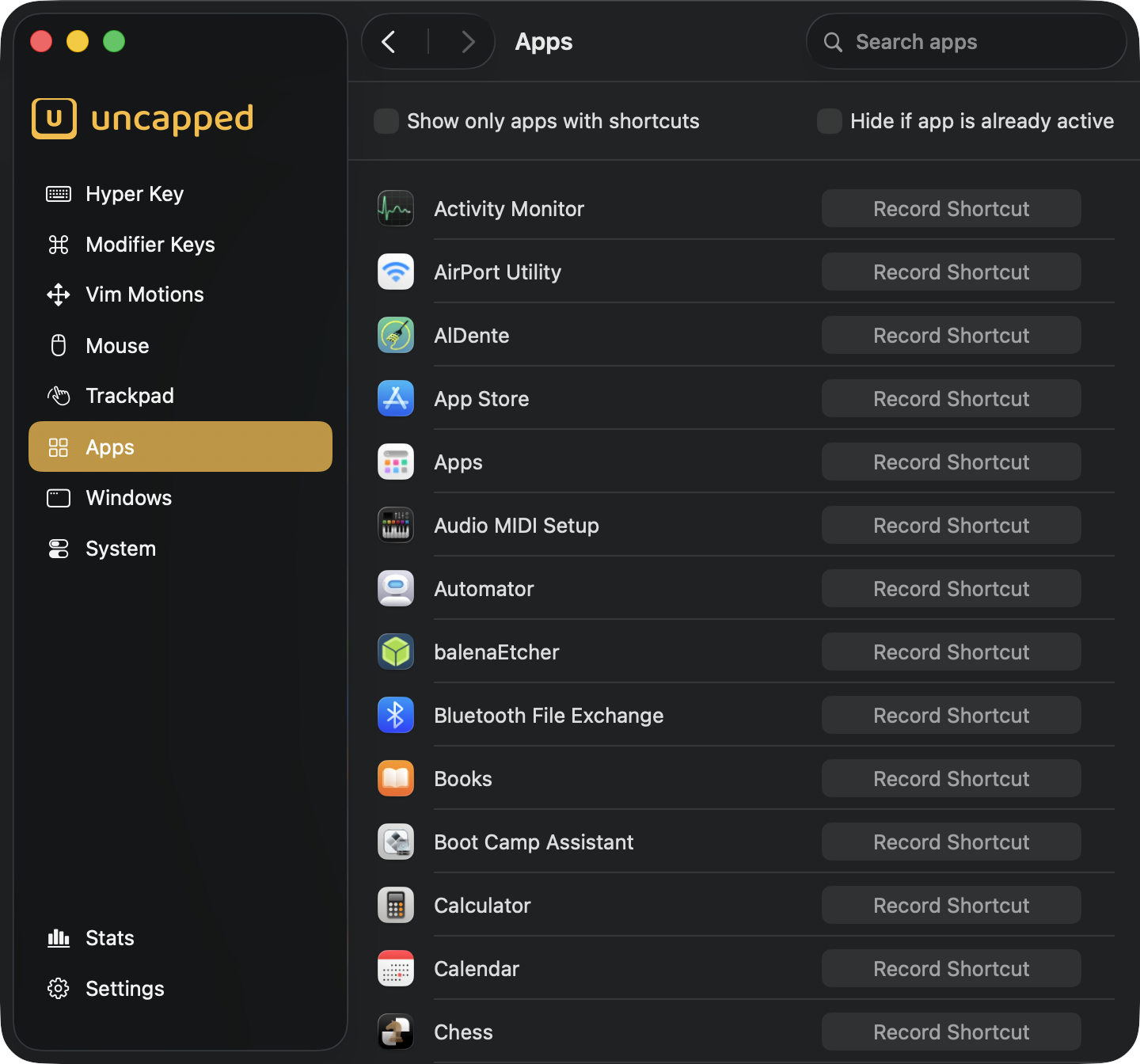Click the Search apps field
Image resolution: width=1140 pixels, height=1064 pixels.
click(x=966, y=42)
